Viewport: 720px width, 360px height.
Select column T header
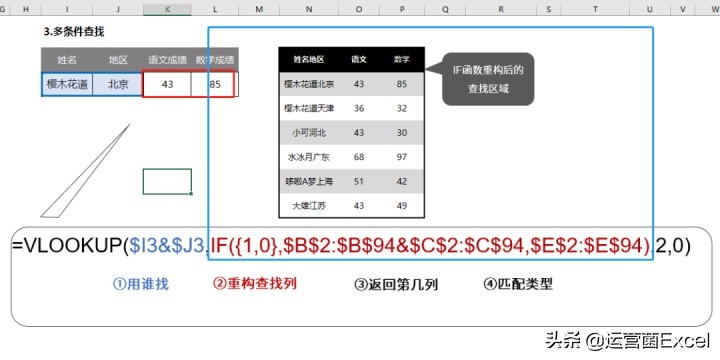tap(595, 9)
